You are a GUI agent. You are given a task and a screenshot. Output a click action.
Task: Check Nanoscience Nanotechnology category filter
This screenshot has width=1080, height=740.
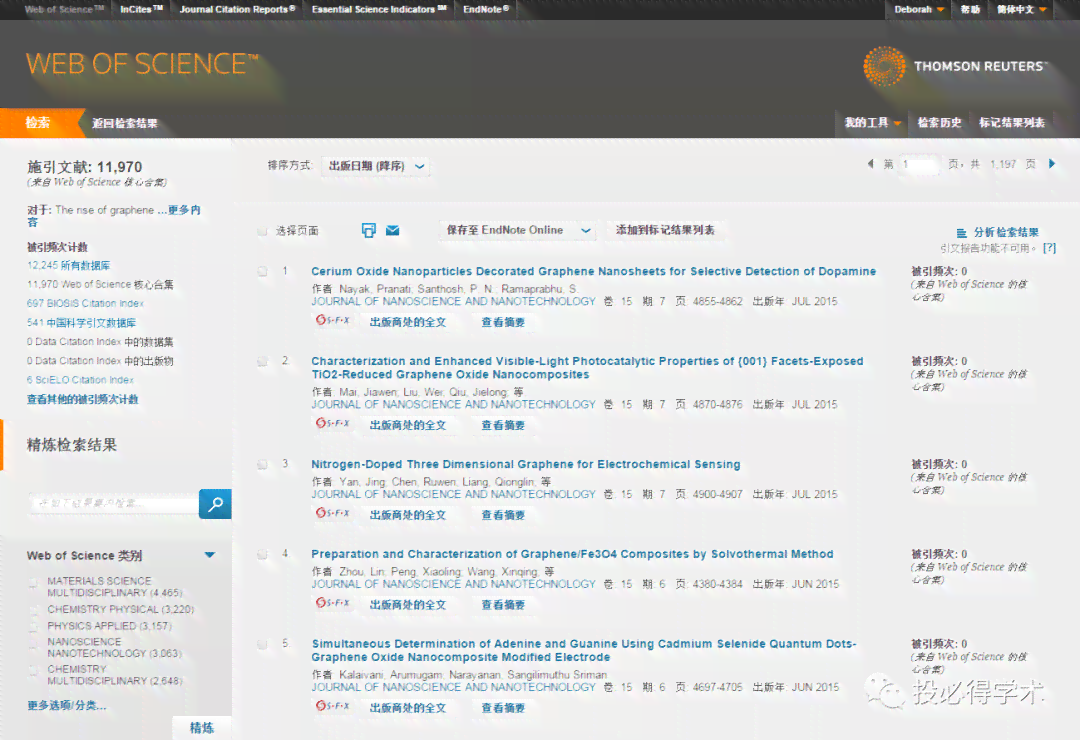(33, 644)
